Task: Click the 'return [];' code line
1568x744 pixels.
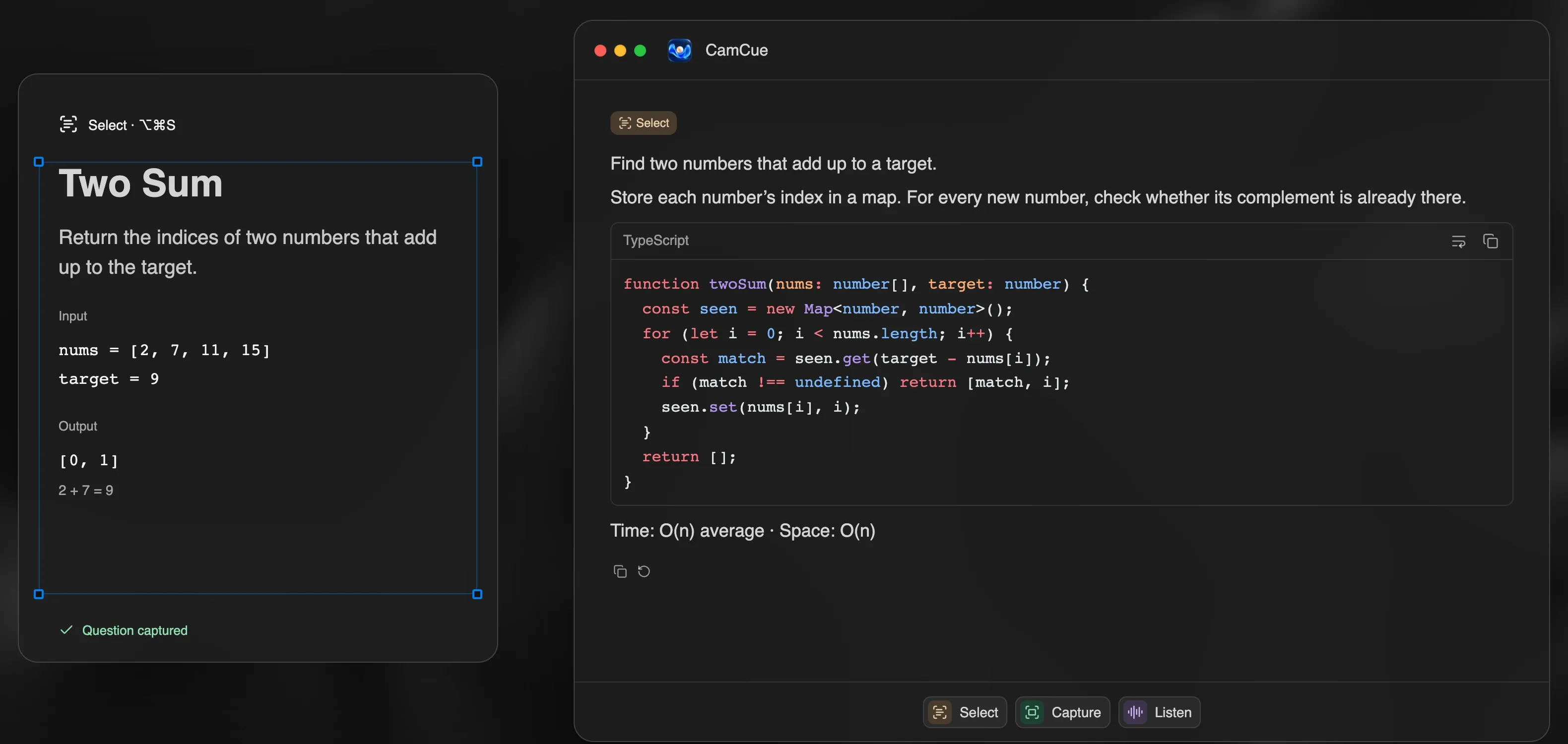Action: [689, 457]
